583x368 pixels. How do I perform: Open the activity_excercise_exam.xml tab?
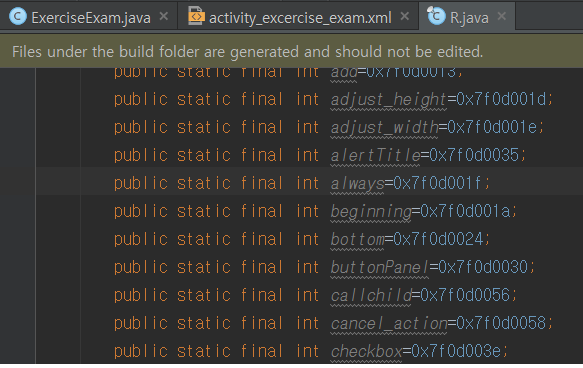pyautogui.click(x=299, y=17)
